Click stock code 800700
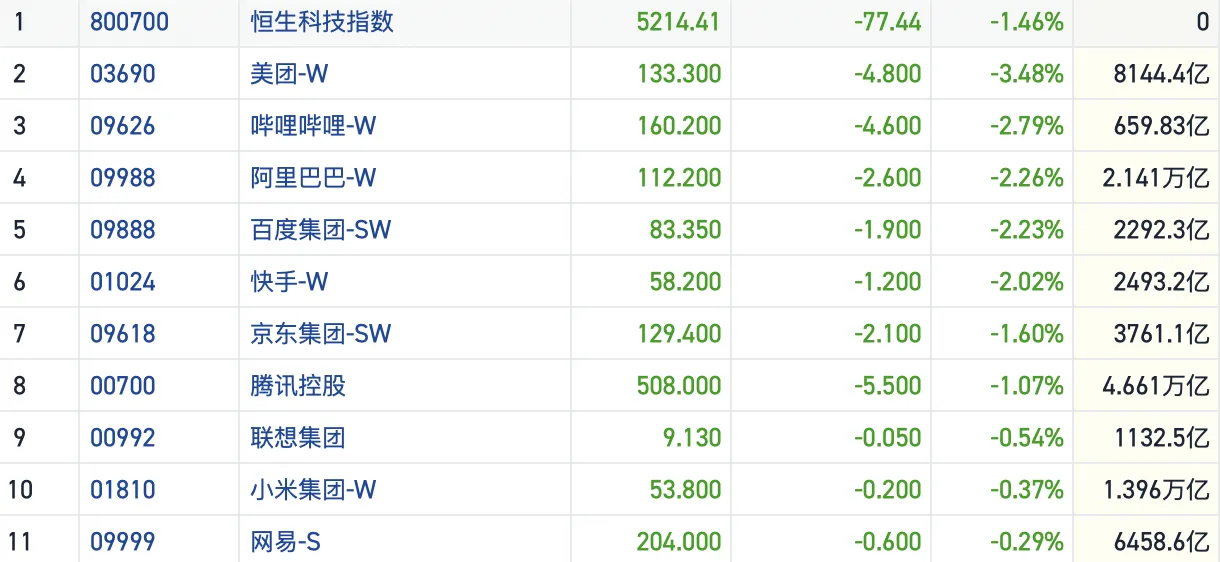This screenshot has height=562, width=1220. [x=129, y=22]
